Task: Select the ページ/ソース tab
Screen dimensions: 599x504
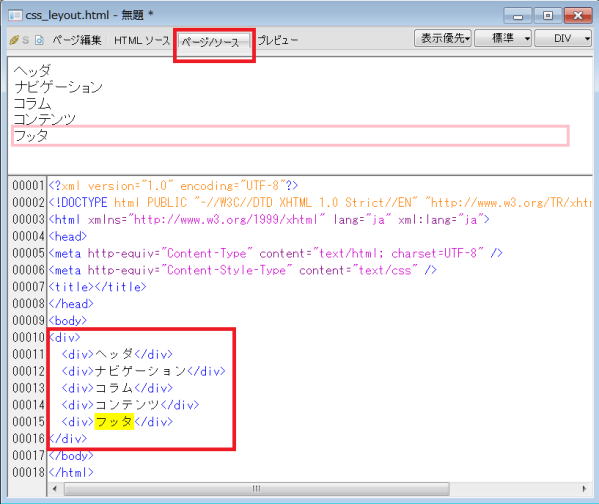Action: click(x=210, y=42)
